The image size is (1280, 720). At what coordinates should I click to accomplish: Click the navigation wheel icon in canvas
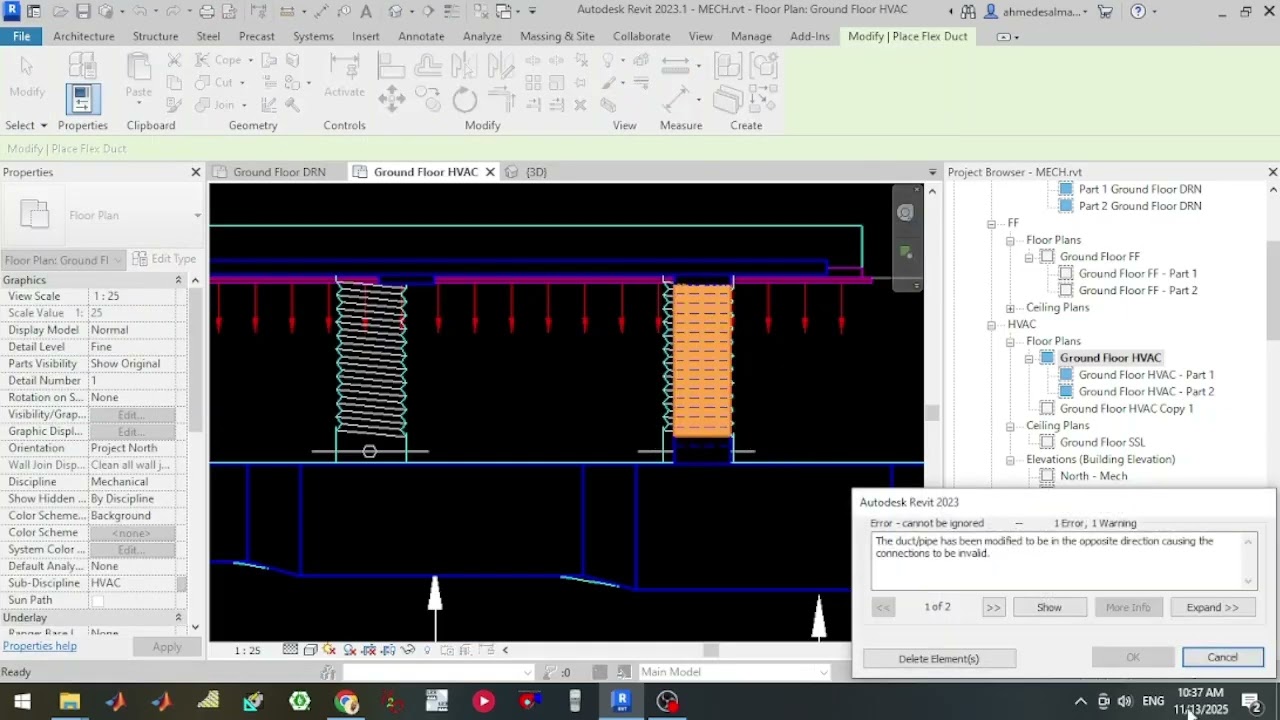(x=905, y=212)
